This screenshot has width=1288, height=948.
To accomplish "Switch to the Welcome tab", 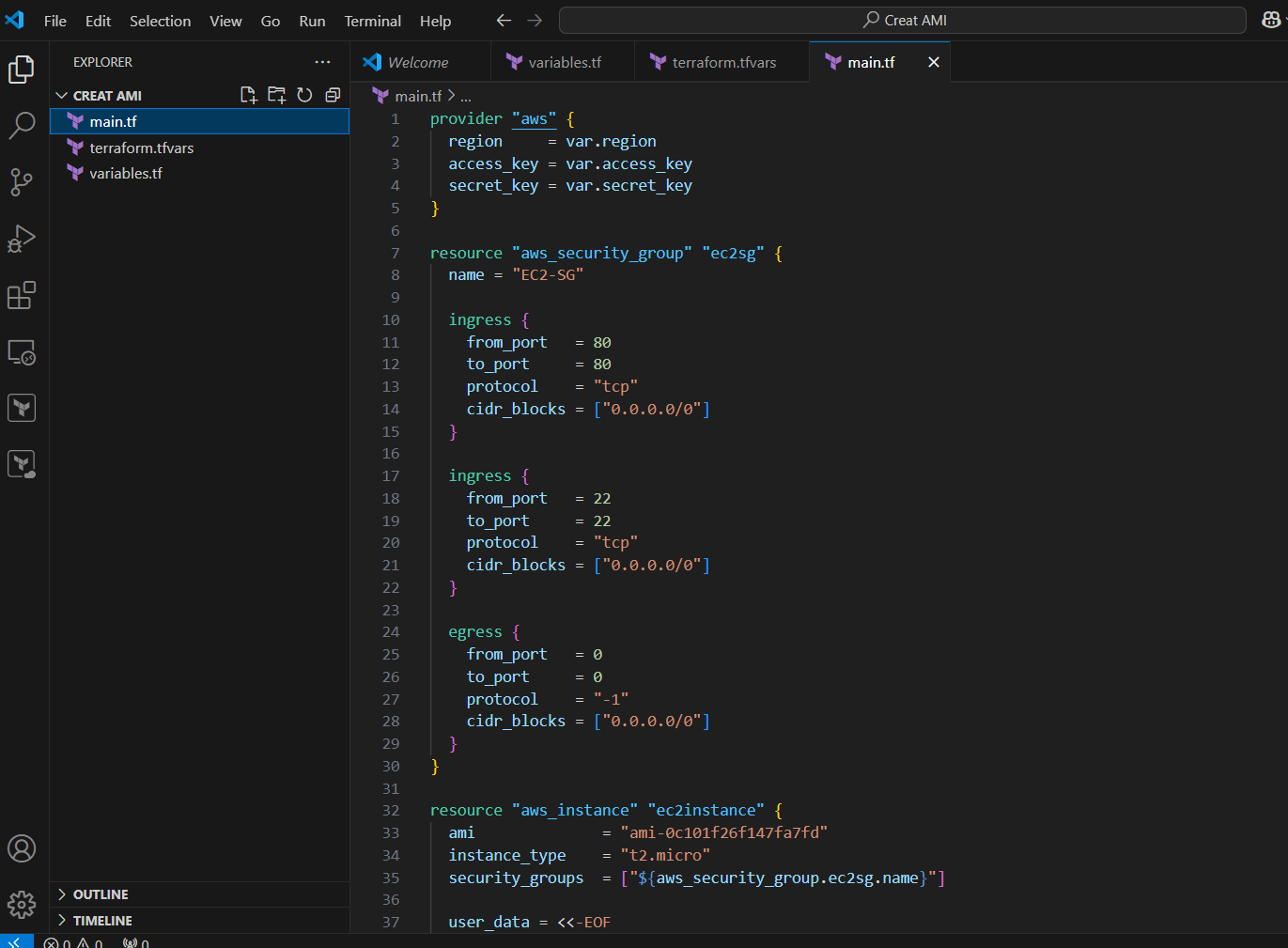I will click(x=421, y=62).
